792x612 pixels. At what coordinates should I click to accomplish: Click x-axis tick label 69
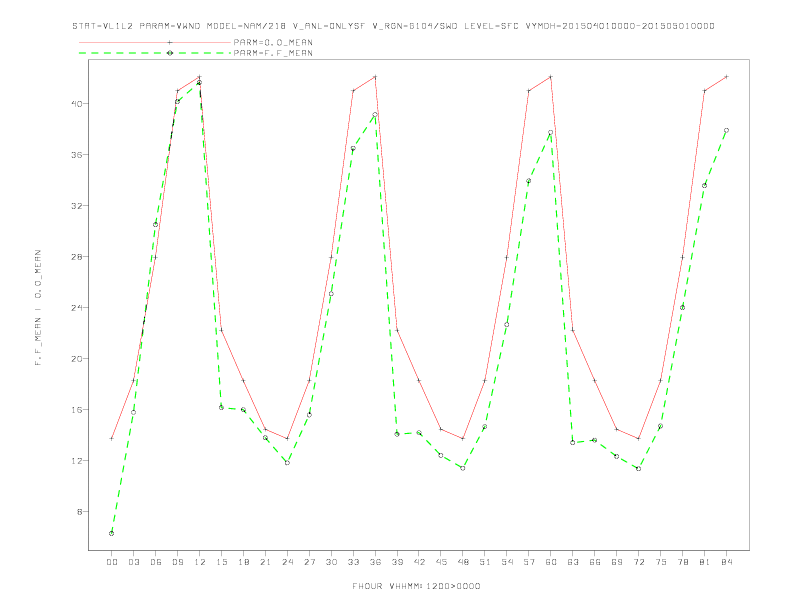[x=617, y=562]
